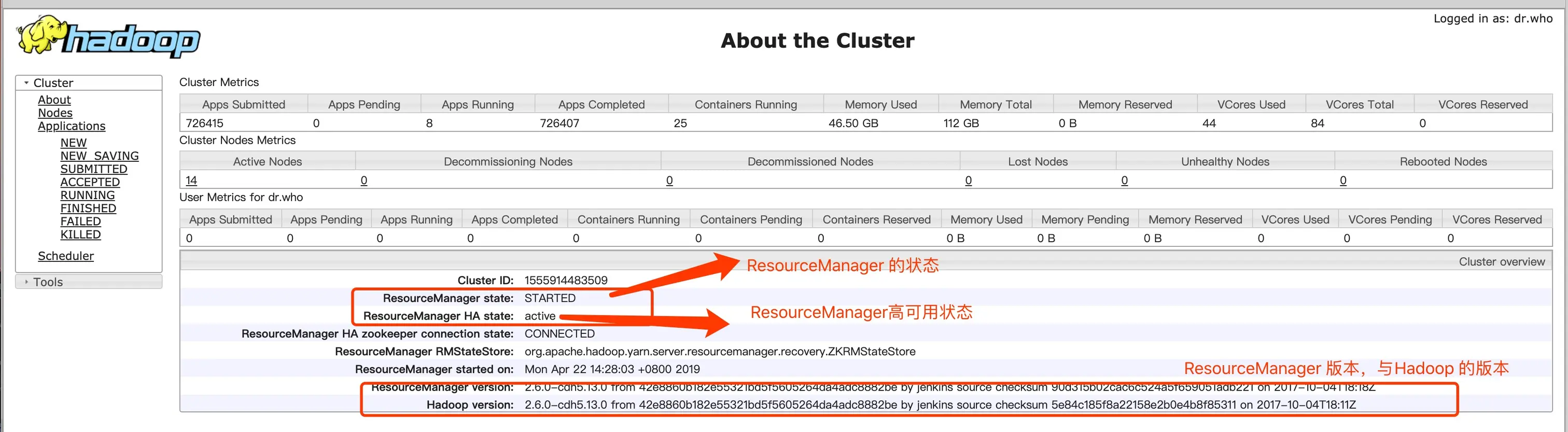Open the active nodes count 14 link
1568x432 pixels.
point(191,180)
